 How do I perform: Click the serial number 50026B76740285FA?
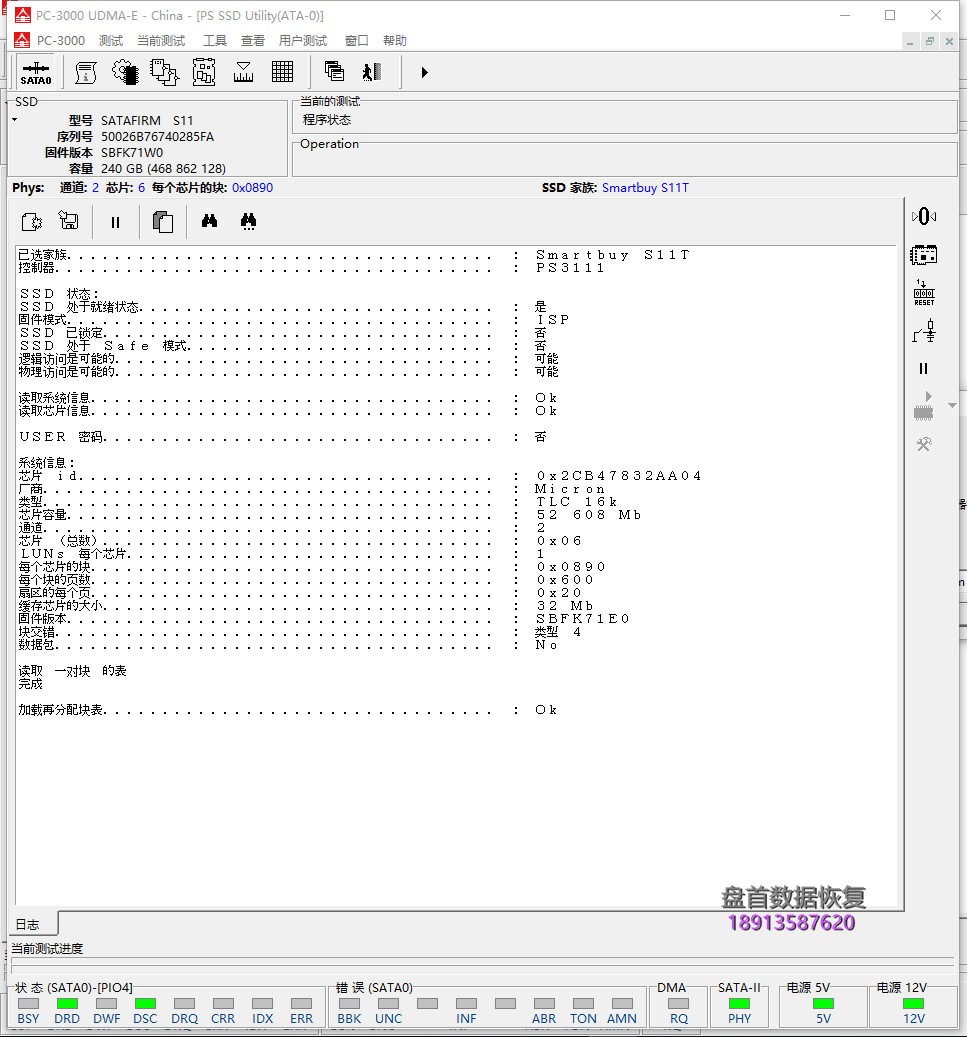(x=157, y=137)
